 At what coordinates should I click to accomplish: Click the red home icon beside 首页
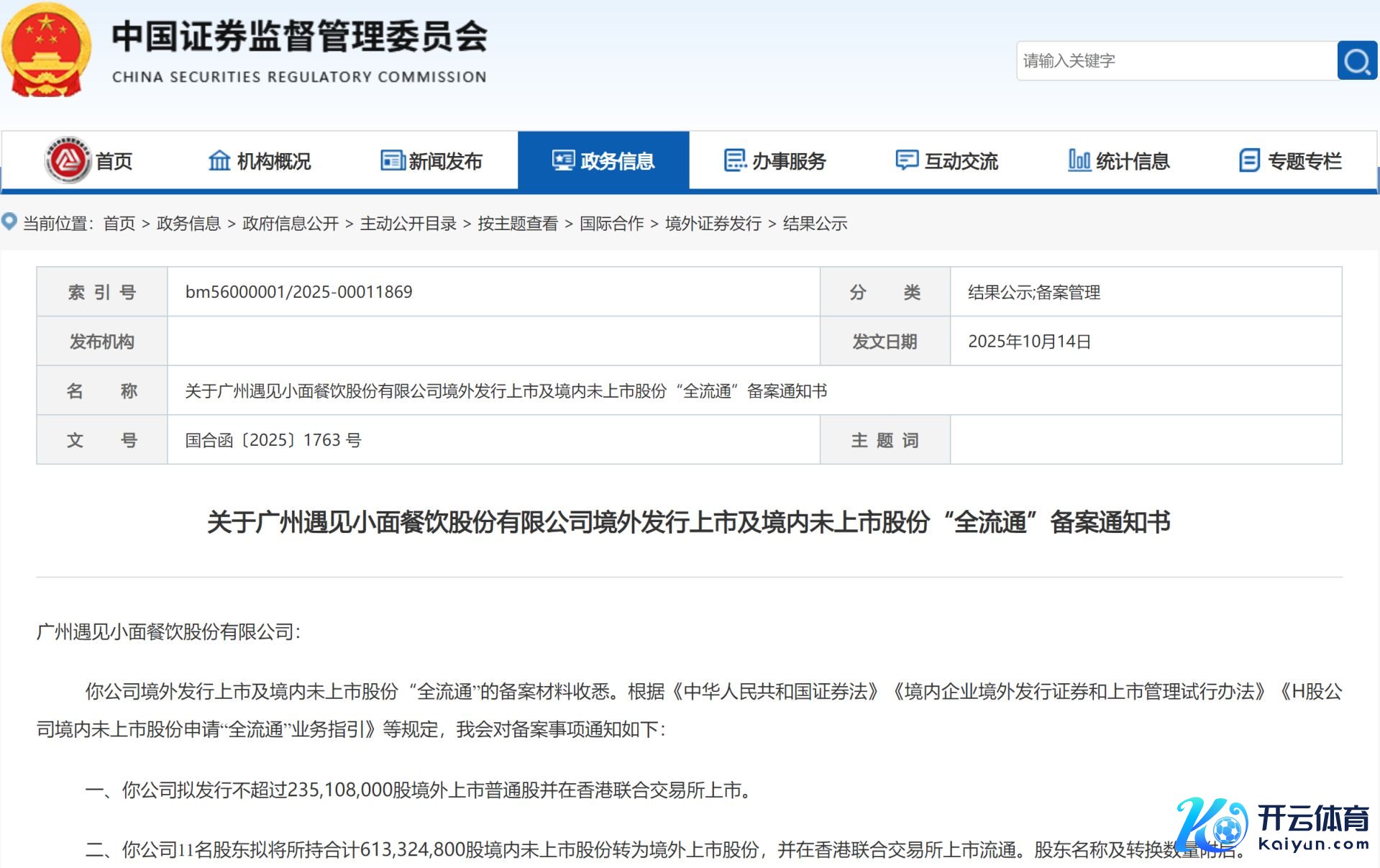pos(68,160)
